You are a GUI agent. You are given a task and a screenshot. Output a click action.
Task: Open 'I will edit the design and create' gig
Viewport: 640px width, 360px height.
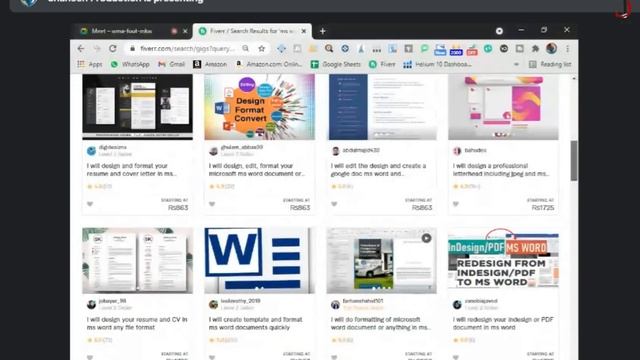[378, 169]
